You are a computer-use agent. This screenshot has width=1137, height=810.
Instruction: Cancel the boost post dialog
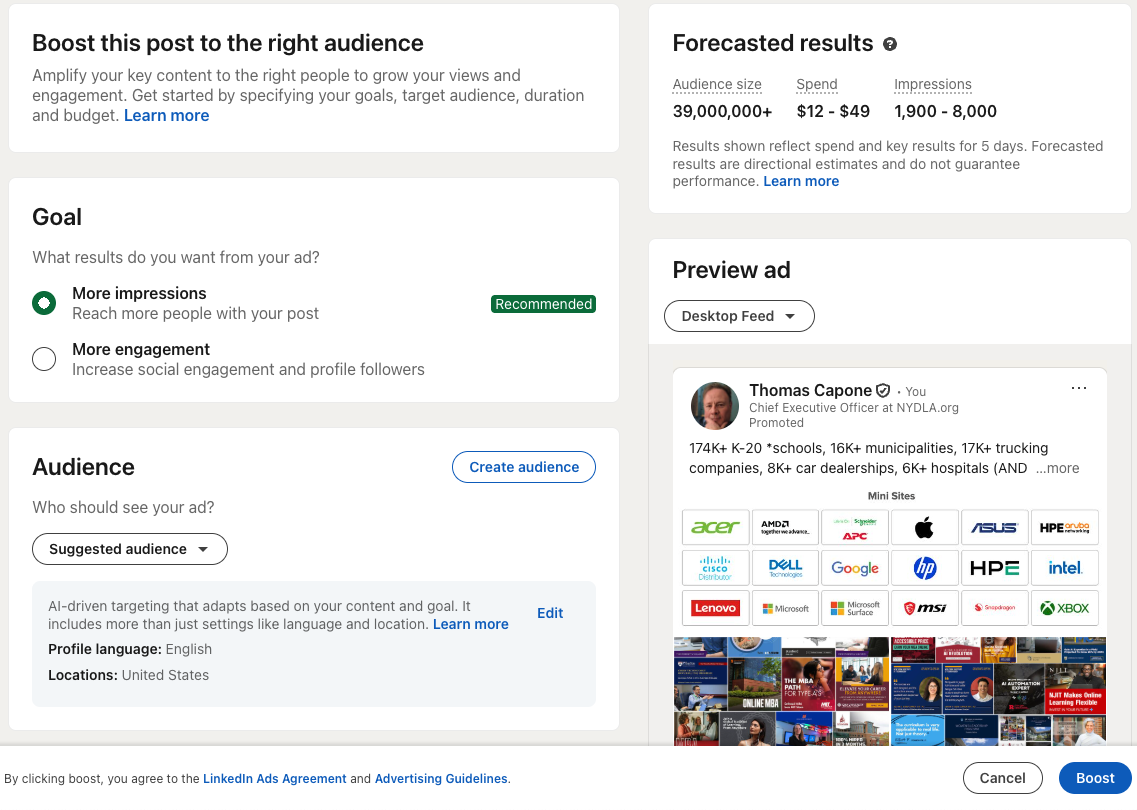click(1002, 778)
